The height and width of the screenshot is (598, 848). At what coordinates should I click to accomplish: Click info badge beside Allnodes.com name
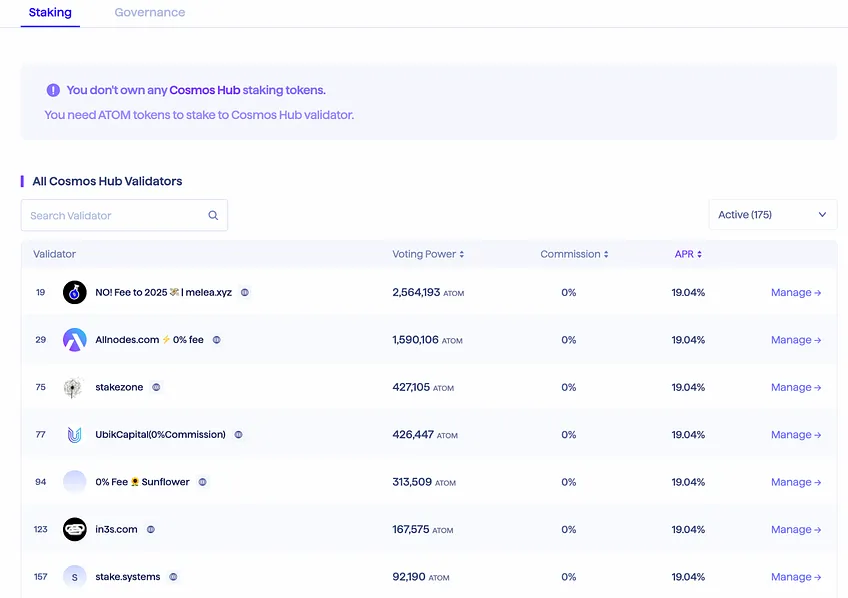coord(216,340)
